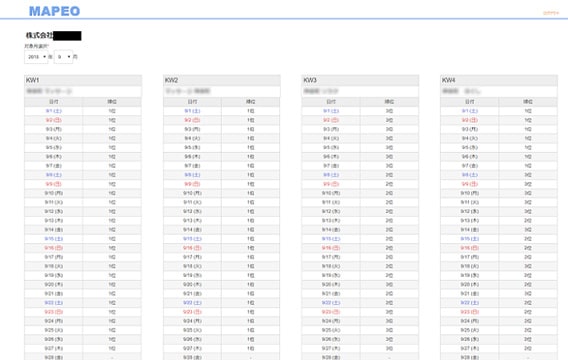Viewport: 568px width, 360px height.
Task: Open the month dropdown showing 9
Action: (x=63, y=57)
